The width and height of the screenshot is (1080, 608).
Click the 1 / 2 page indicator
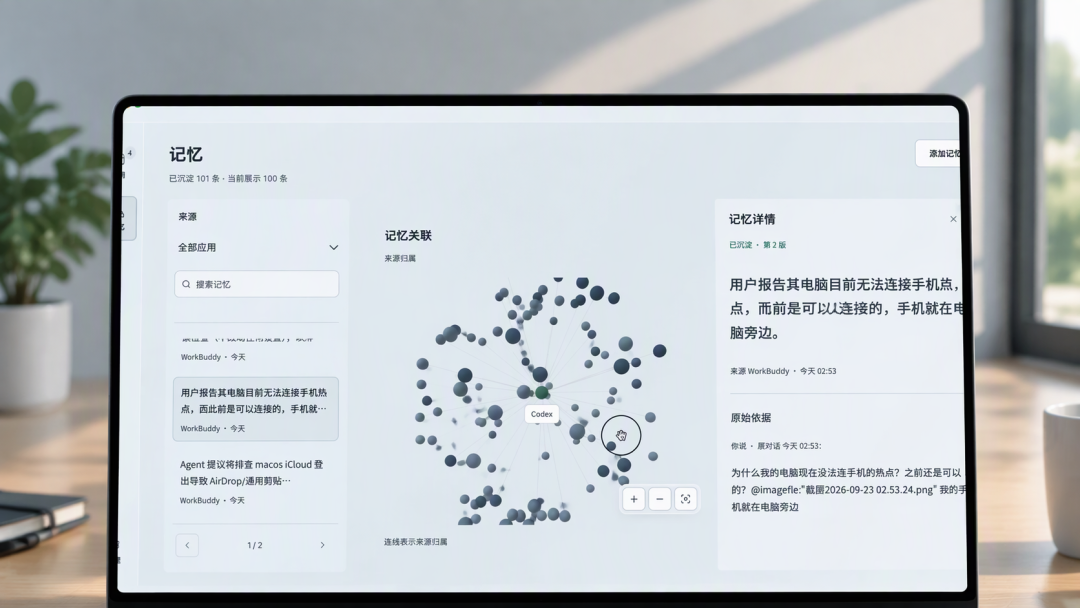[x=255, y=545]
